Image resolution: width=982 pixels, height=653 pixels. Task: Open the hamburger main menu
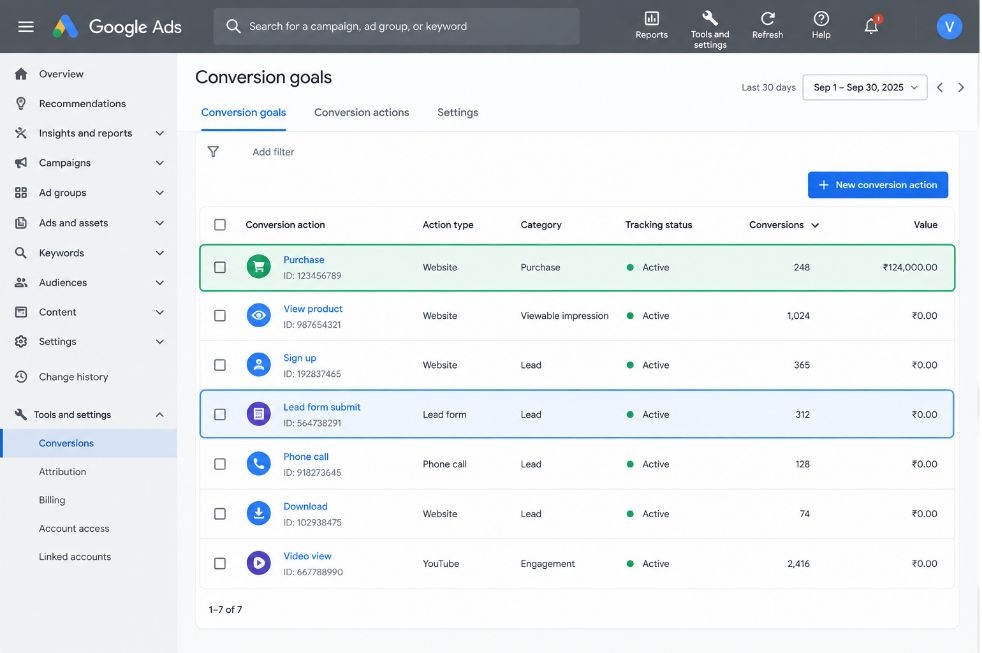(x=26, y=26)
